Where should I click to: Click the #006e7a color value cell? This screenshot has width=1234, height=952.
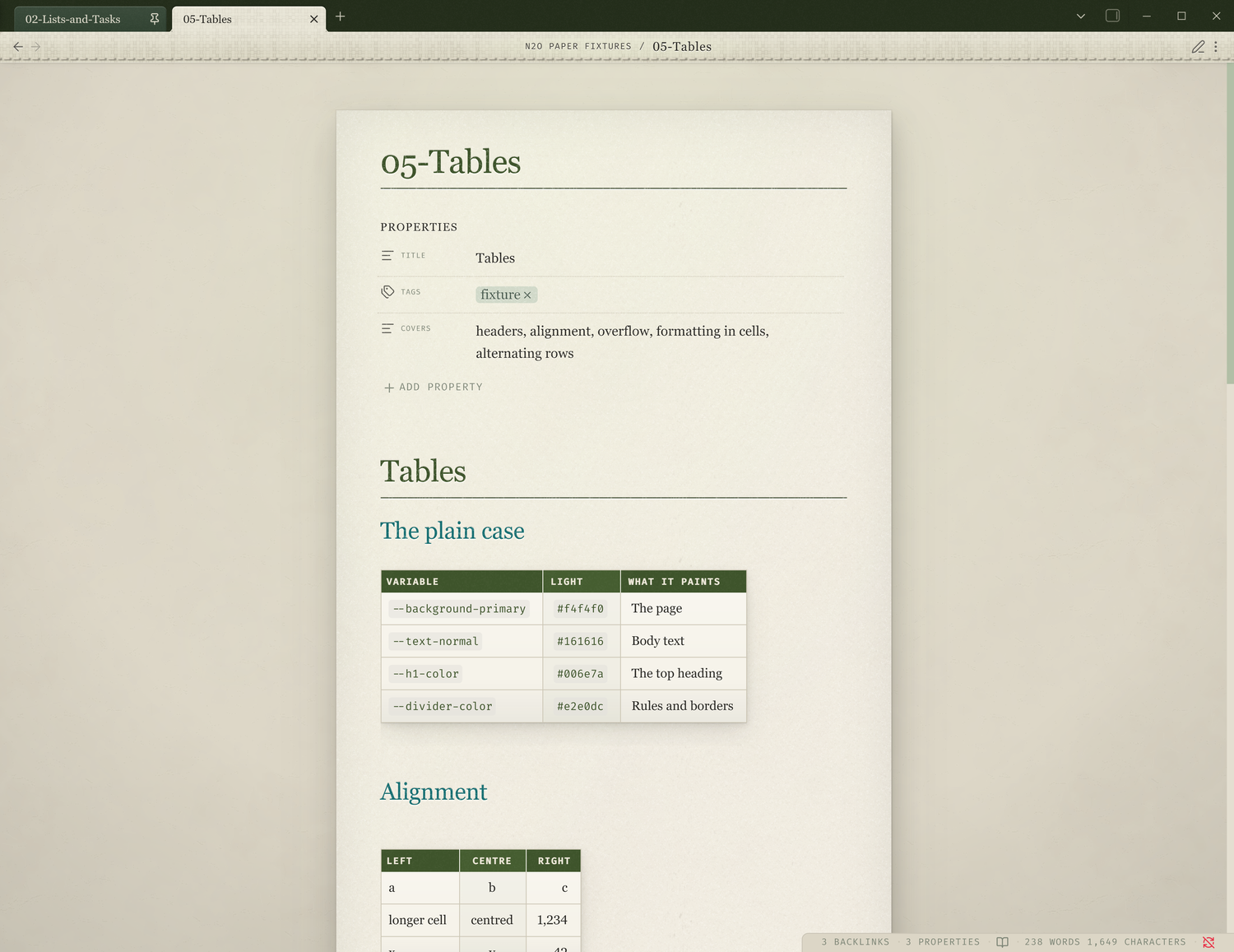click(x=582, y=674)
